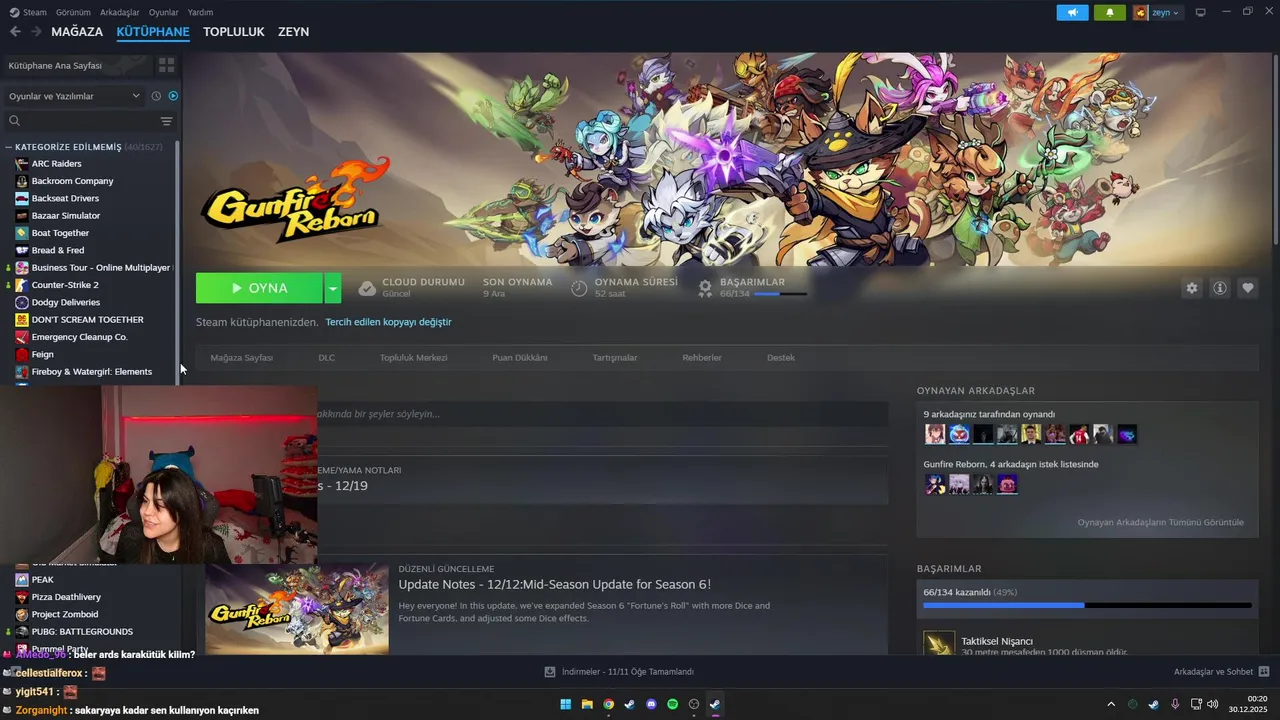Open the Rehberler tab

[702, 358]
